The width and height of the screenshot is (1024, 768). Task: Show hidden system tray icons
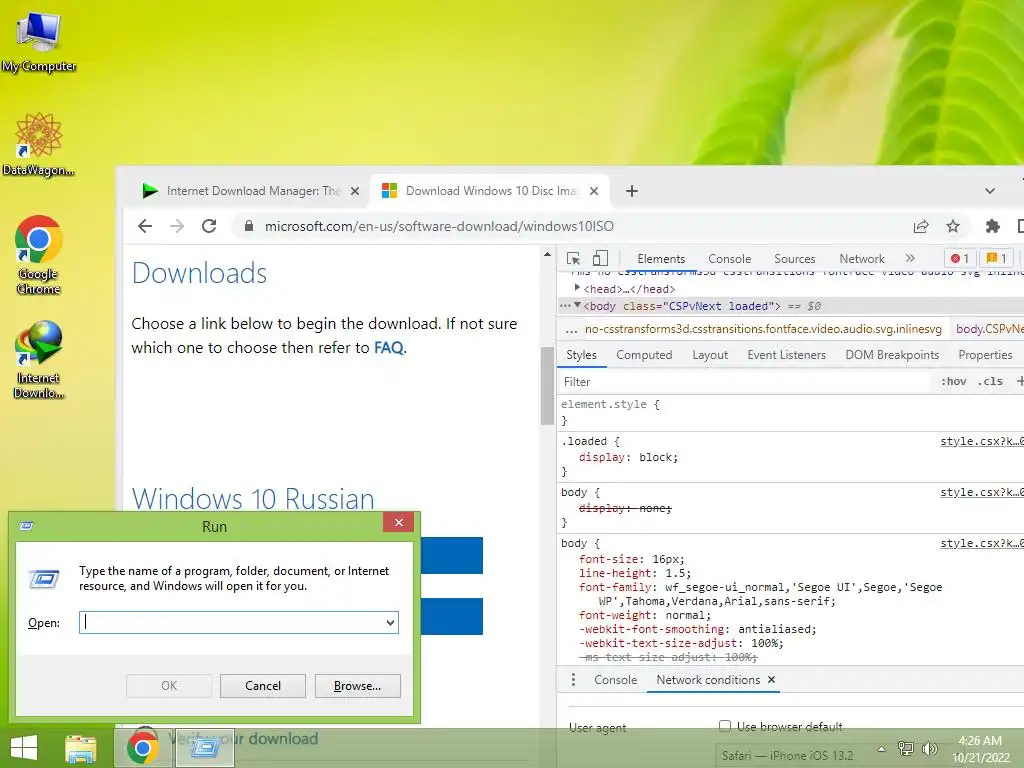tap(881, 749)
